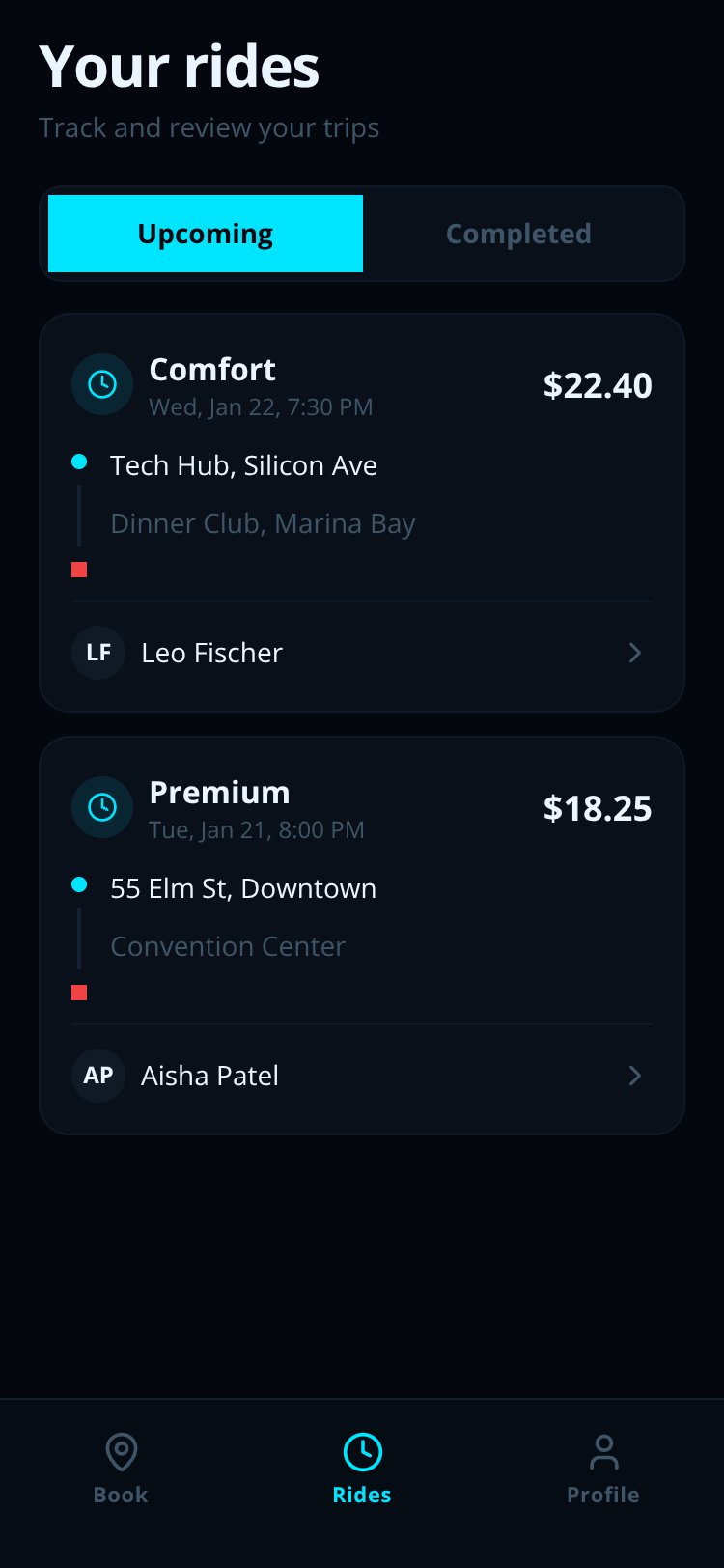
Task: Switch to the Completed rides toggle
Action: (518, 234)
